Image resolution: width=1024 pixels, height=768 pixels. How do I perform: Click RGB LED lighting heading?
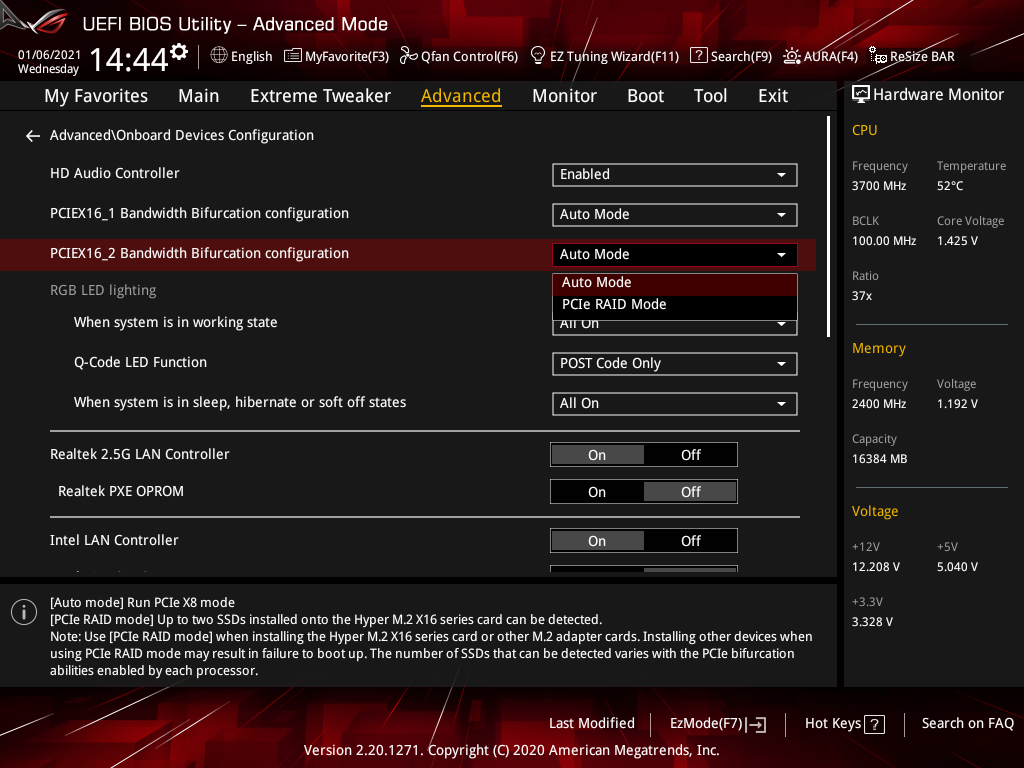[103, 291]
